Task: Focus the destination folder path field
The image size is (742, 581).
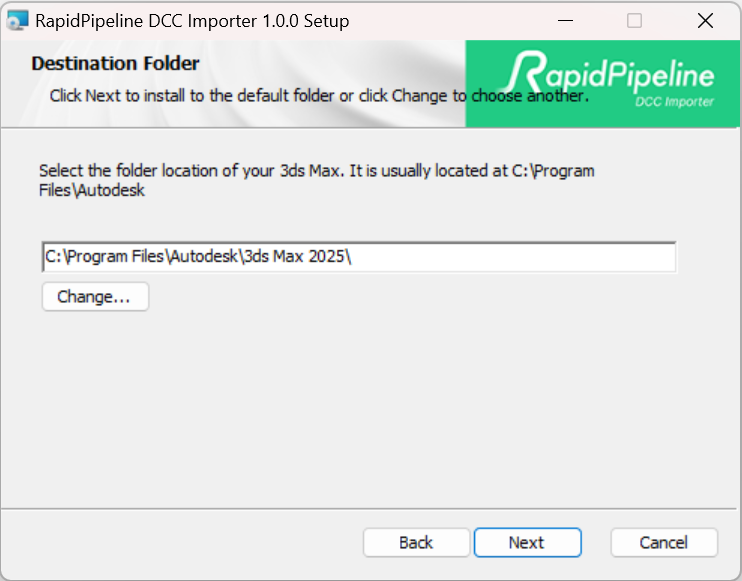Action: click(359, 257)
